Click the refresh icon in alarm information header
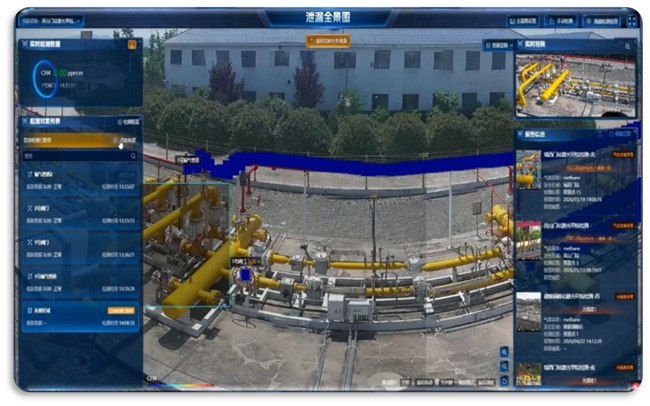The width and height of the screenshot is (650, 406). [x=599, y=134]
